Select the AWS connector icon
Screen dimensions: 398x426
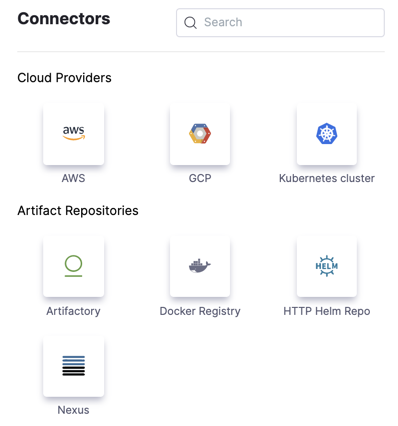[x=73, y=133]
